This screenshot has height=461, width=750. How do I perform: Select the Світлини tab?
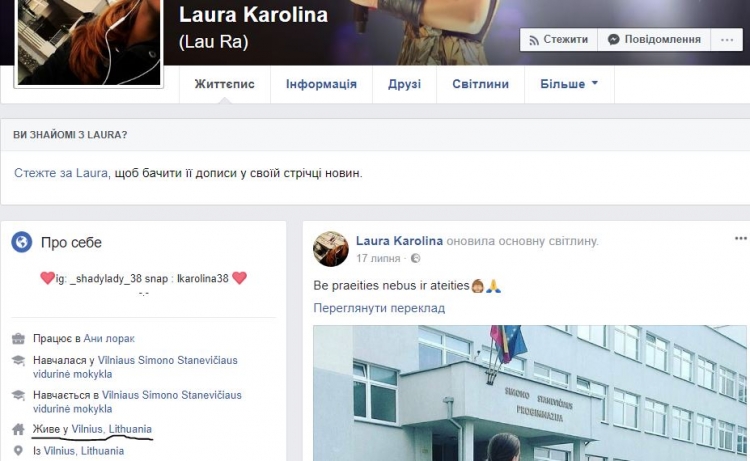[x=480, y=84]
